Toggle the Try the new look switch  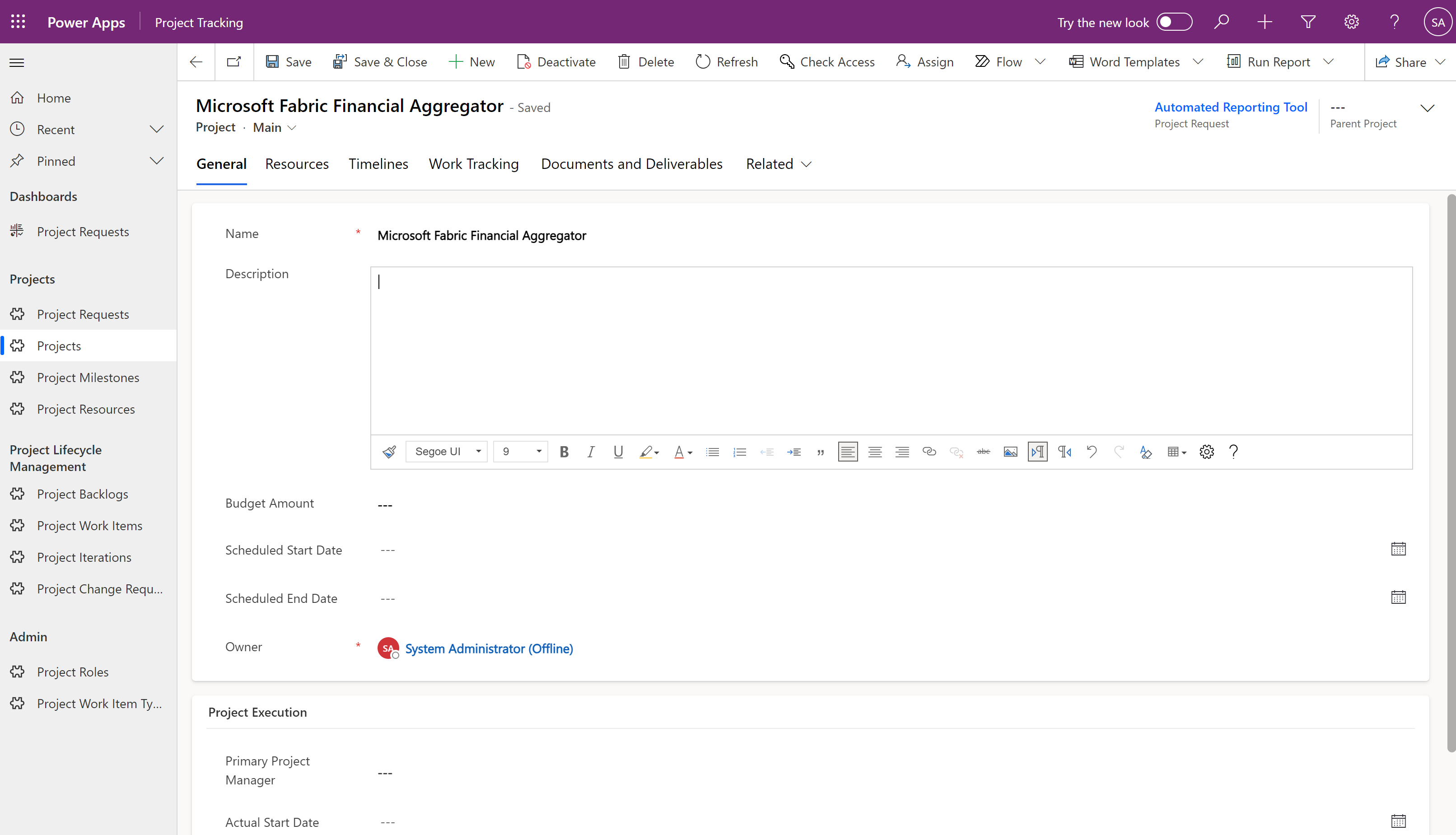click(1174, 22)
